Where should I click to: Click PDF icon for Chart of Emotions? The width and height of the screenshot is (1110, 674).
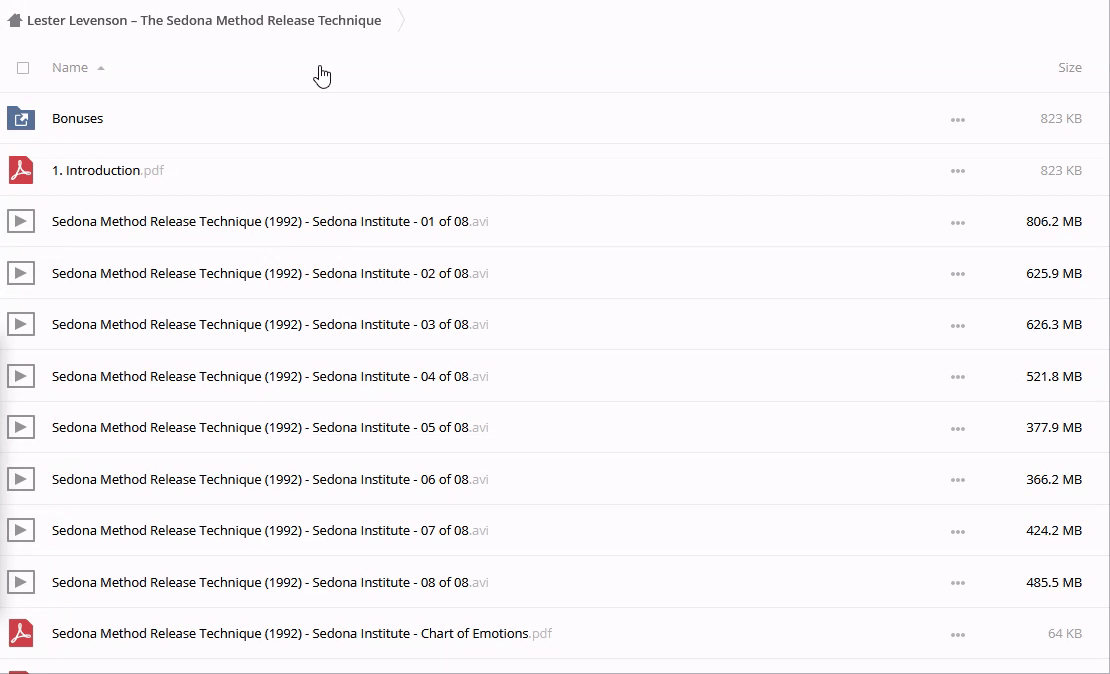pyautogui.click(x=21, y=633)
